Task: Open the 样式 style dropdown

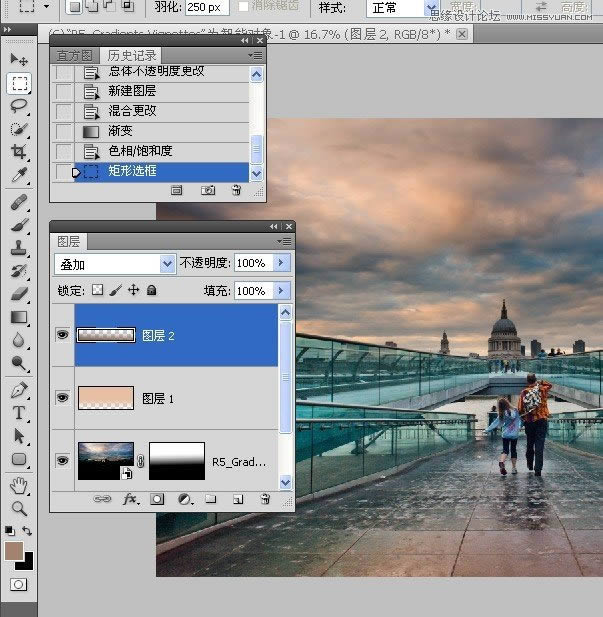Action: (x=432, y=8)
